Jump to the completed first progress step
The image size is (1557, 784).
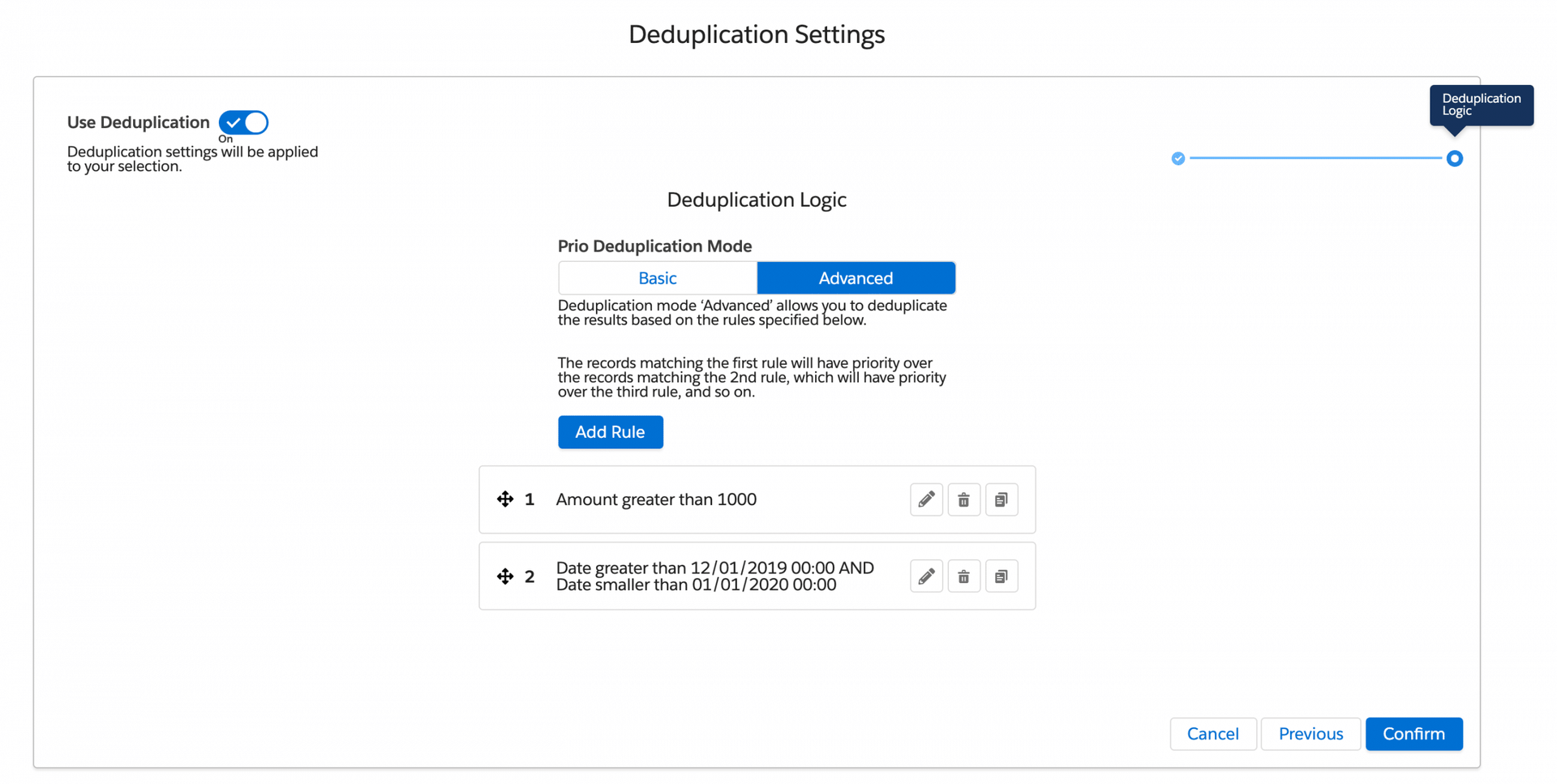pos(1178,159)
